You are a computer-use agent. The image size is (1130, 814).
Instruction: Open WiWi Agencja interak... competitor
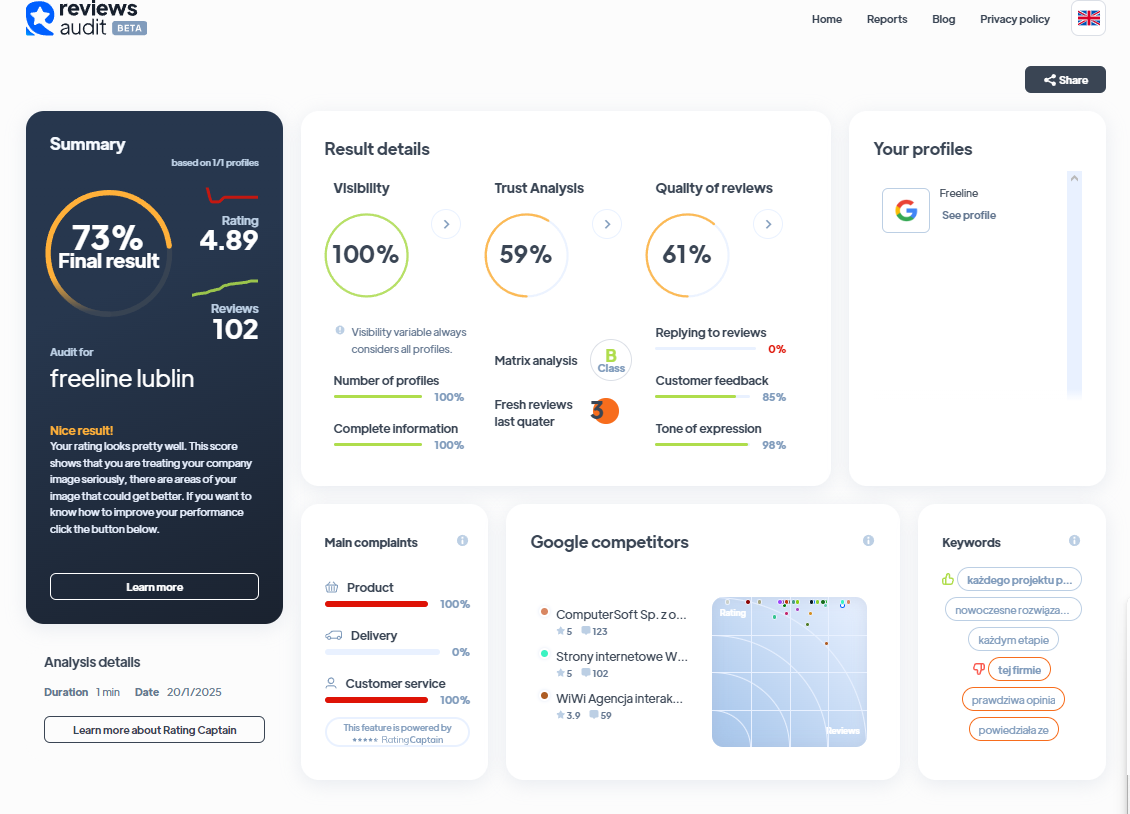[x=619, y=698]
